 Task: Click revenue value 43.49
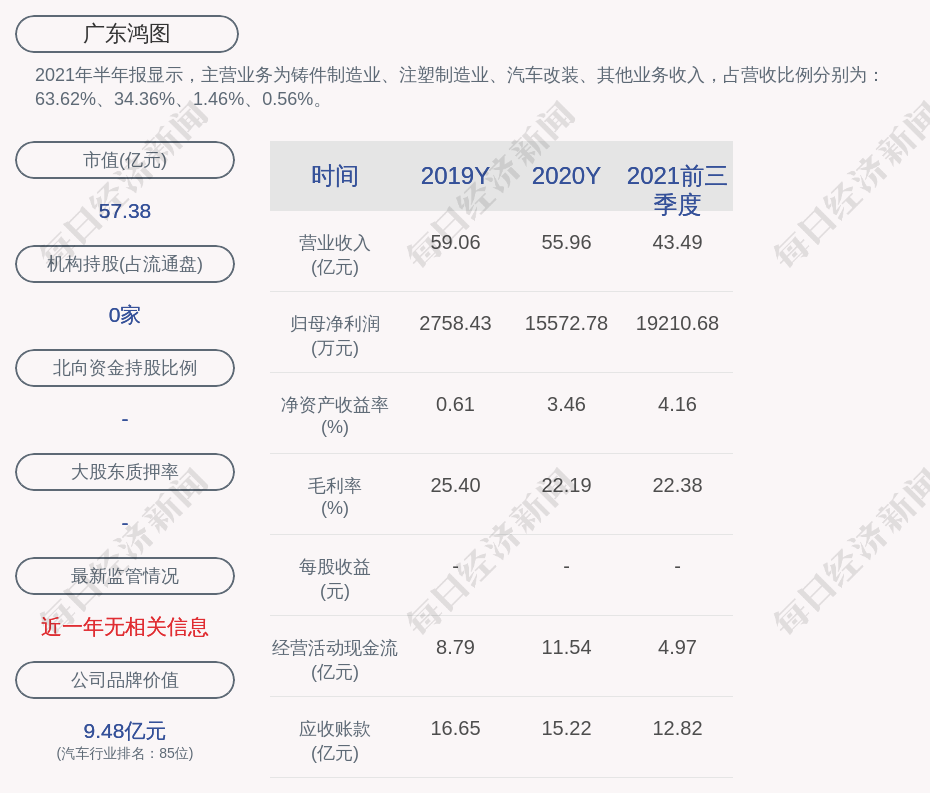677,242
